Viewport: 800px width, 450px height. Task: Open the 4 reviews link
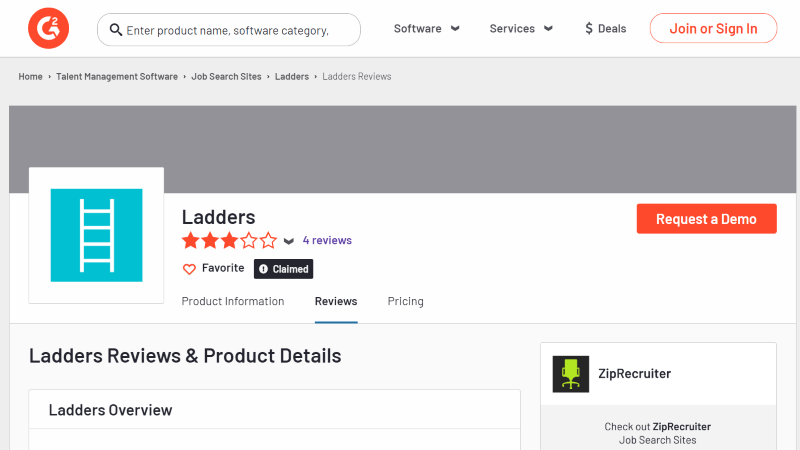(x=327, y=240)
